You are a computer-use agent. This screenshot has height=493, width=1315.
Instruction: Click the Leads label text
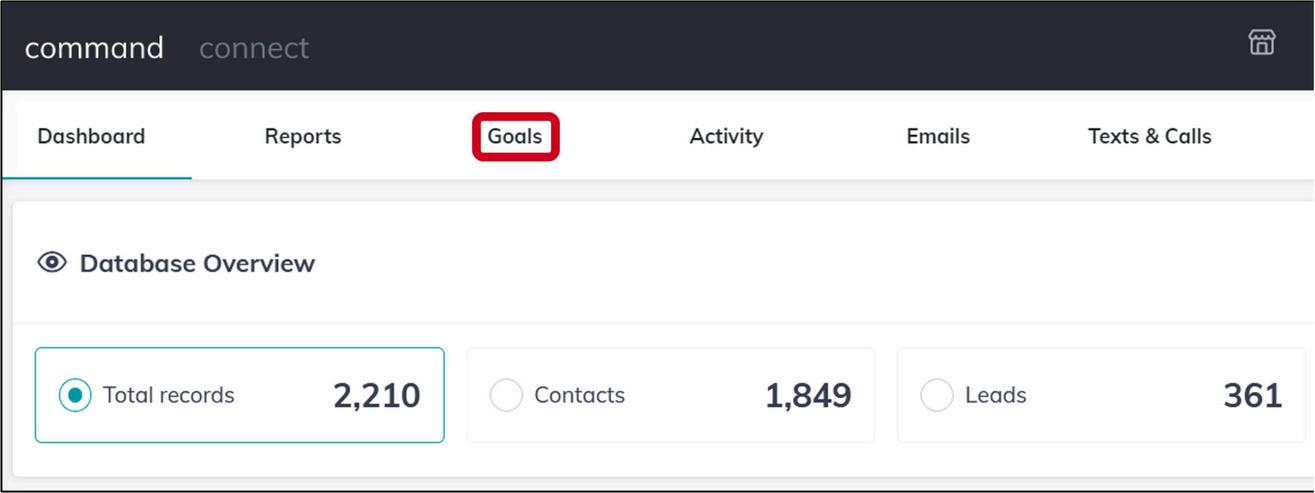pyautogui.click(x=995, y=395)
